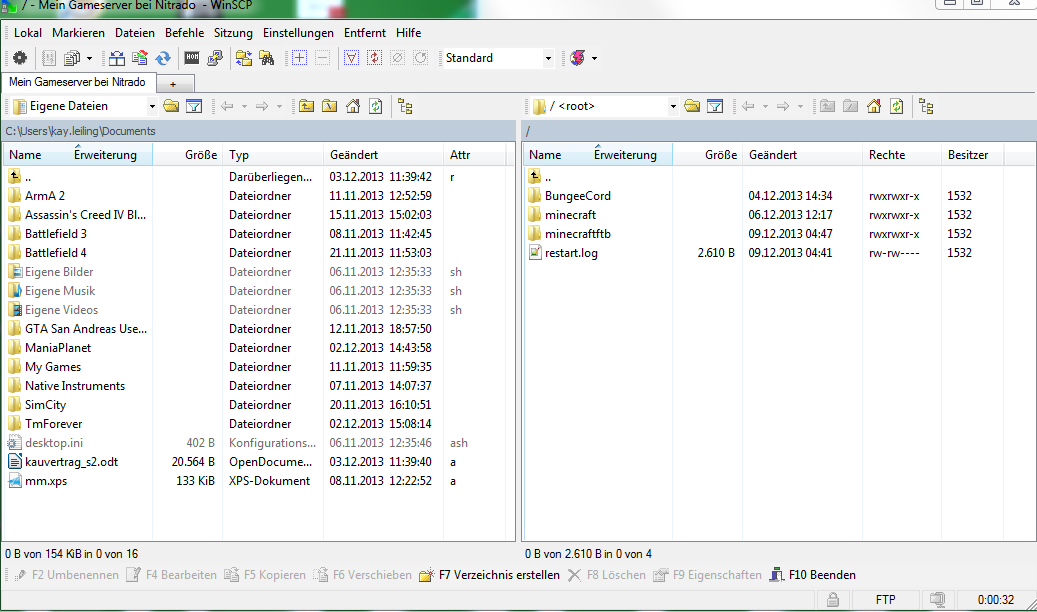Open the terminal console icon

pos(192,58)
